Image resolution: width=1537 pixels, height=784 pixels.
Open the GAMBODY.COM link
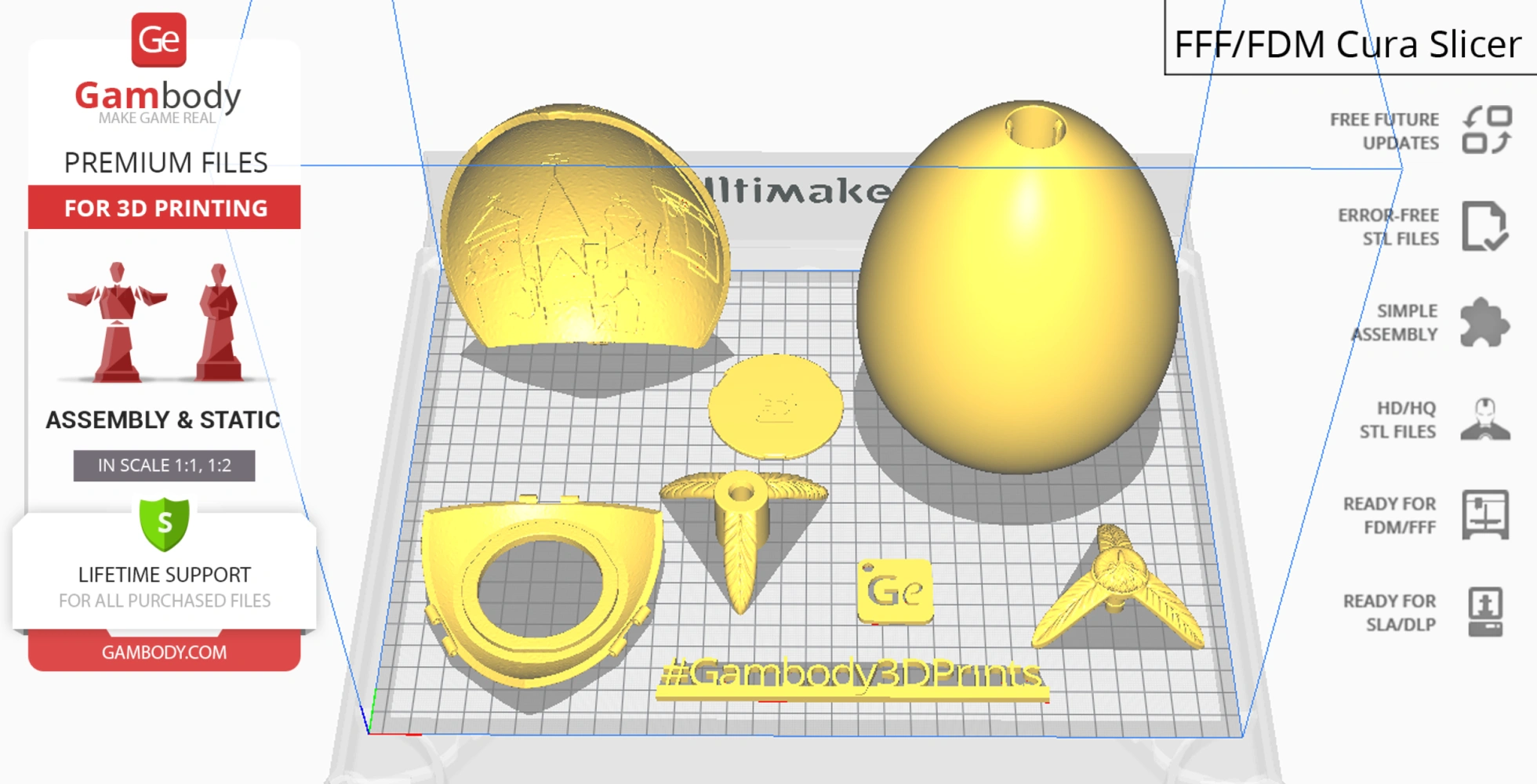click(x=164, y=652)
